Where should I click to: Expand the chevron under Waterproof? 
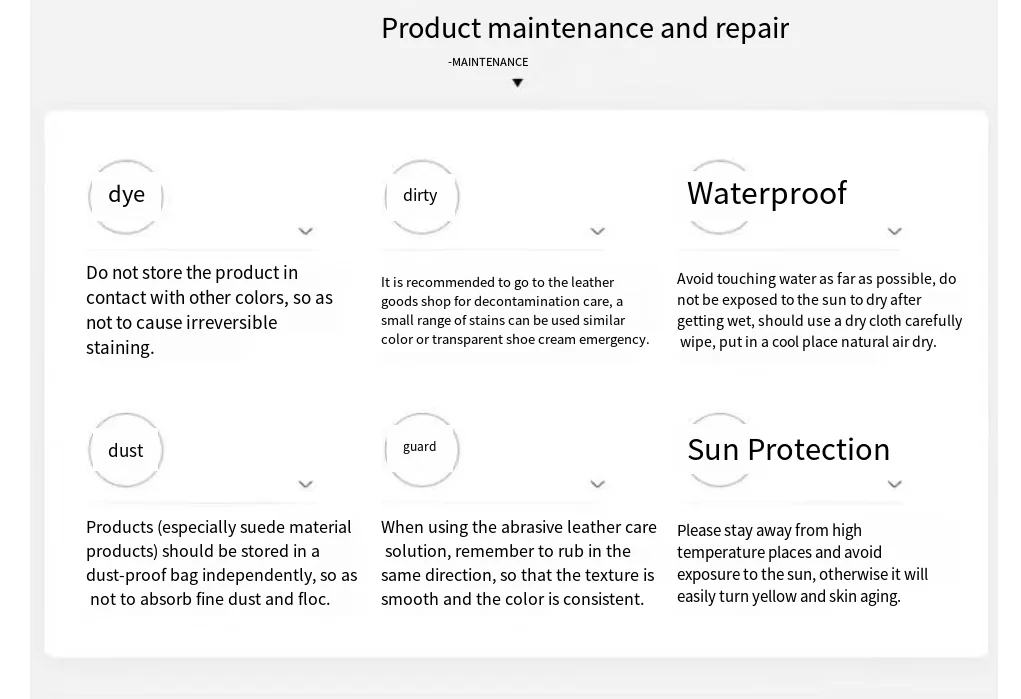(894, 231)
